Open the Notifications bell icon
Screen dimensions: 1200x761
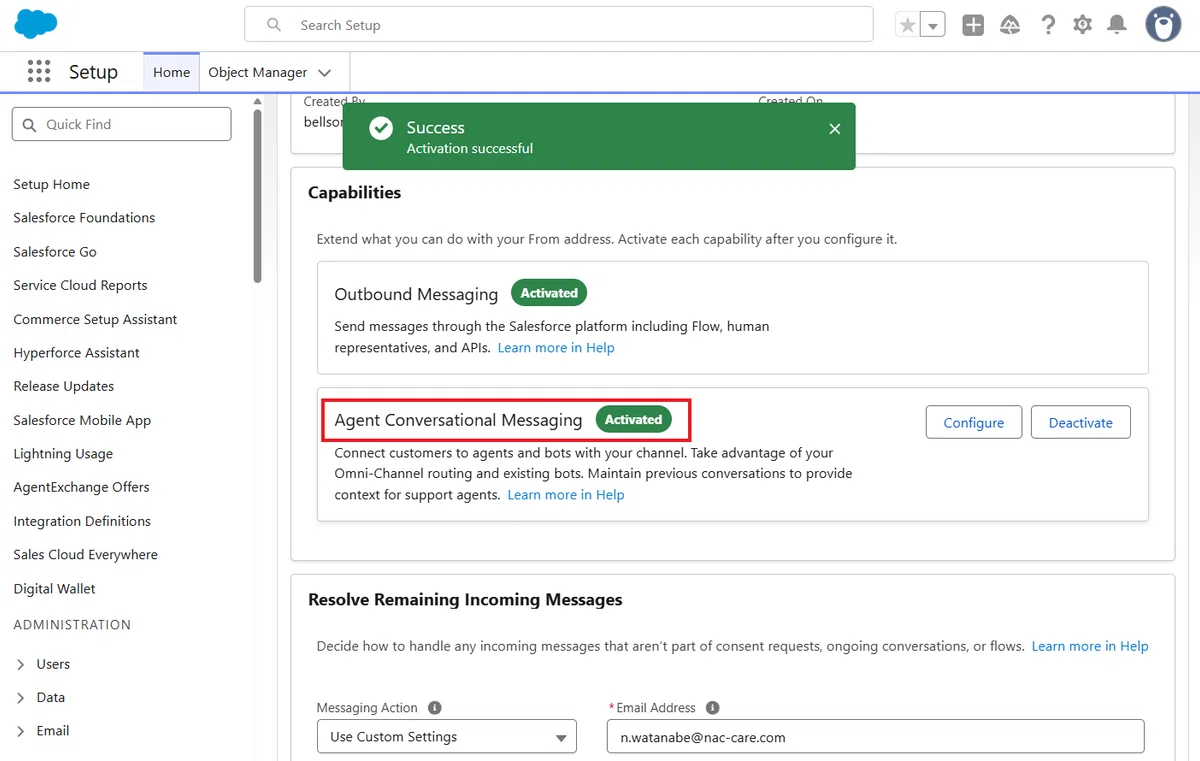(x=1118, y=25)
